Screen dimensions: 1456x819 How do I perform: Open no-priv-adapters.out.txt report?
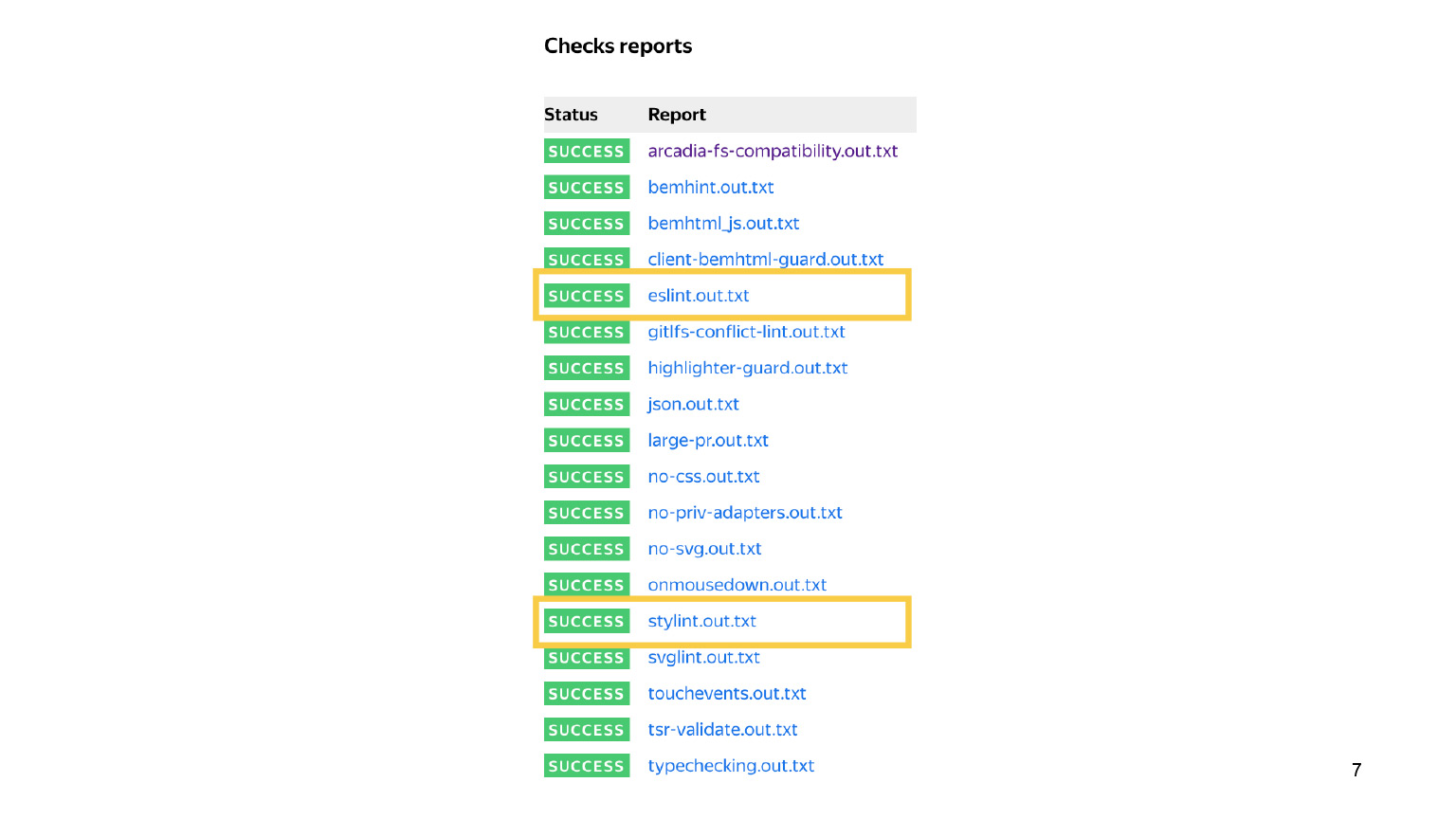pyautogui.click(x=745, y=513)
